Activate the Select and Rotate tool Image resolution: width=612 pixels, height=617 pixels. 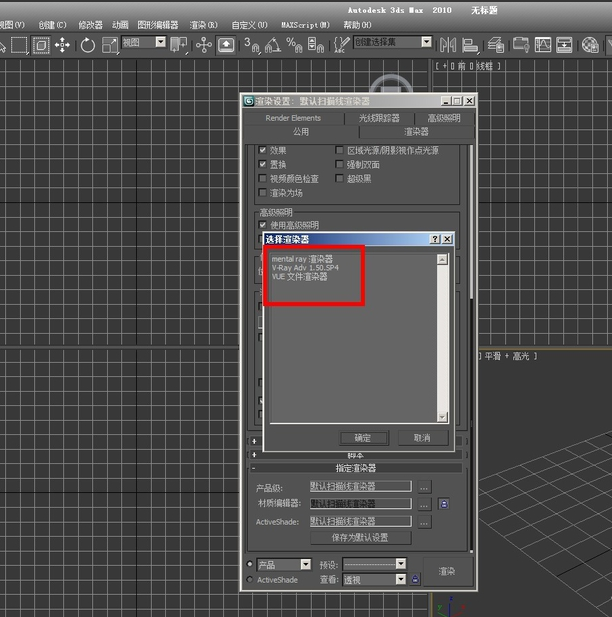[87, 45]
